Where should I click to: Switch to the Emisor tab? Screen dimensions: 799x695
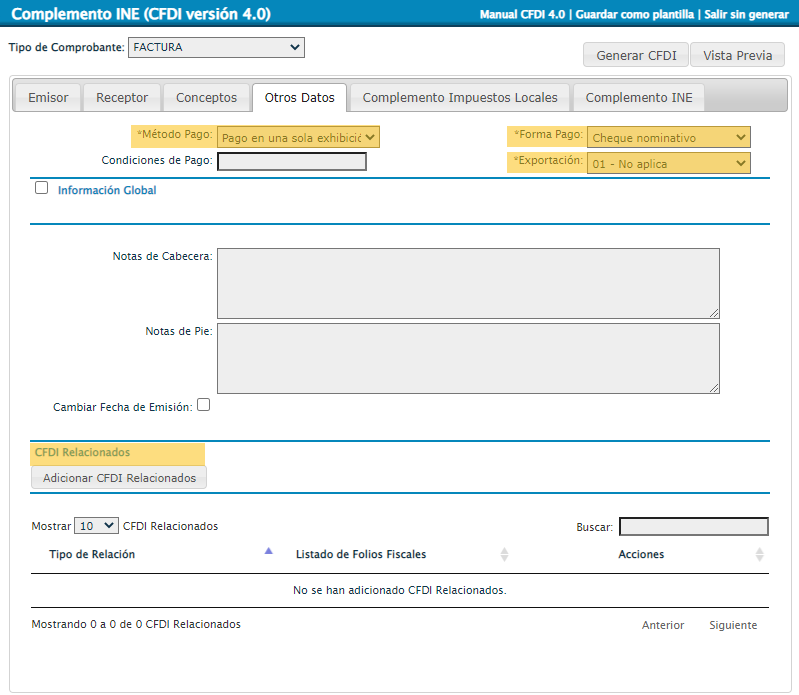point(48,97)
